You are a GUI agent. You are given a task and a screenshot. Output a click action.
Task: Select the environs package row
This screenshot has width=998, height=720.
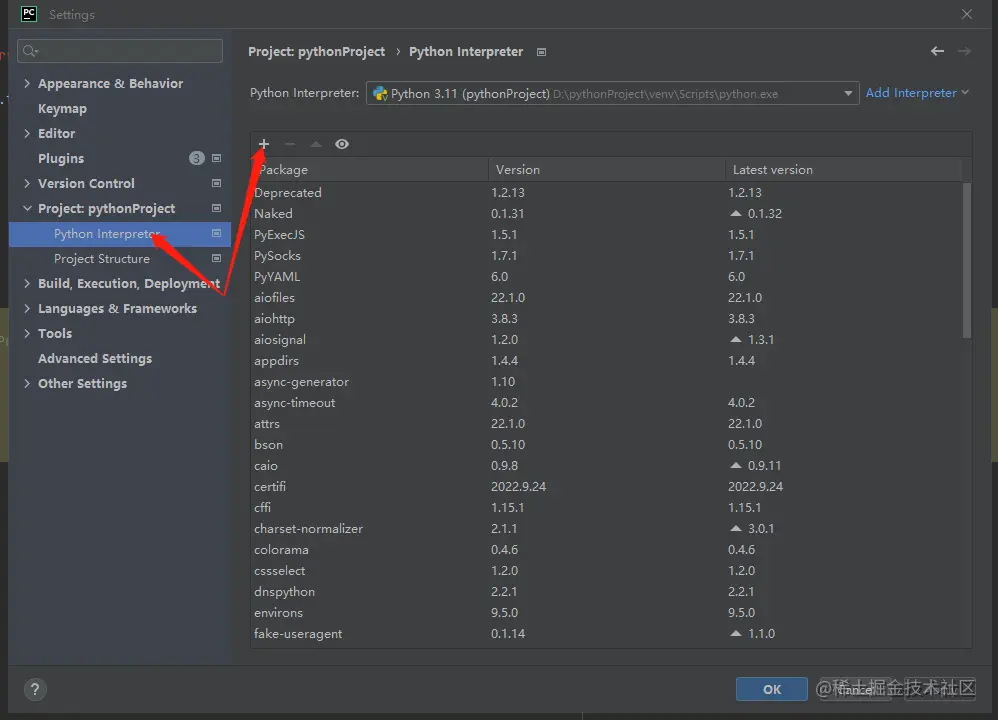click(607, 612)
